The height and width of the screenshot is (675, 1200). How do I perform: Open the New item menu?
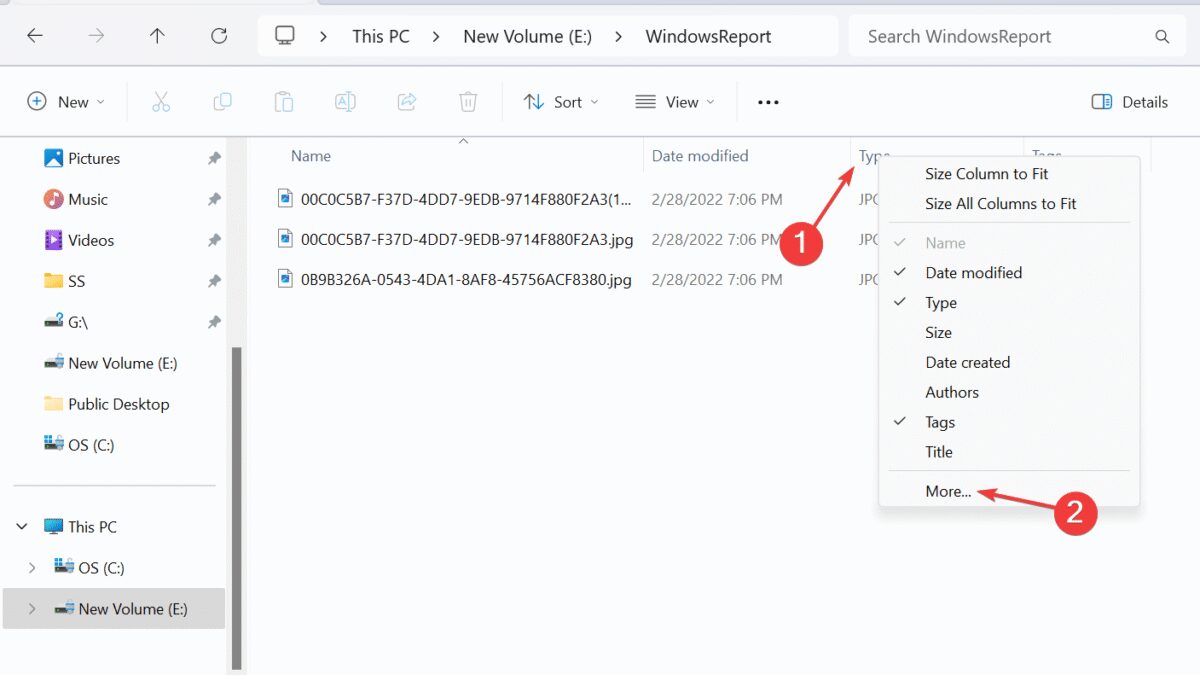tap(66, 101)
